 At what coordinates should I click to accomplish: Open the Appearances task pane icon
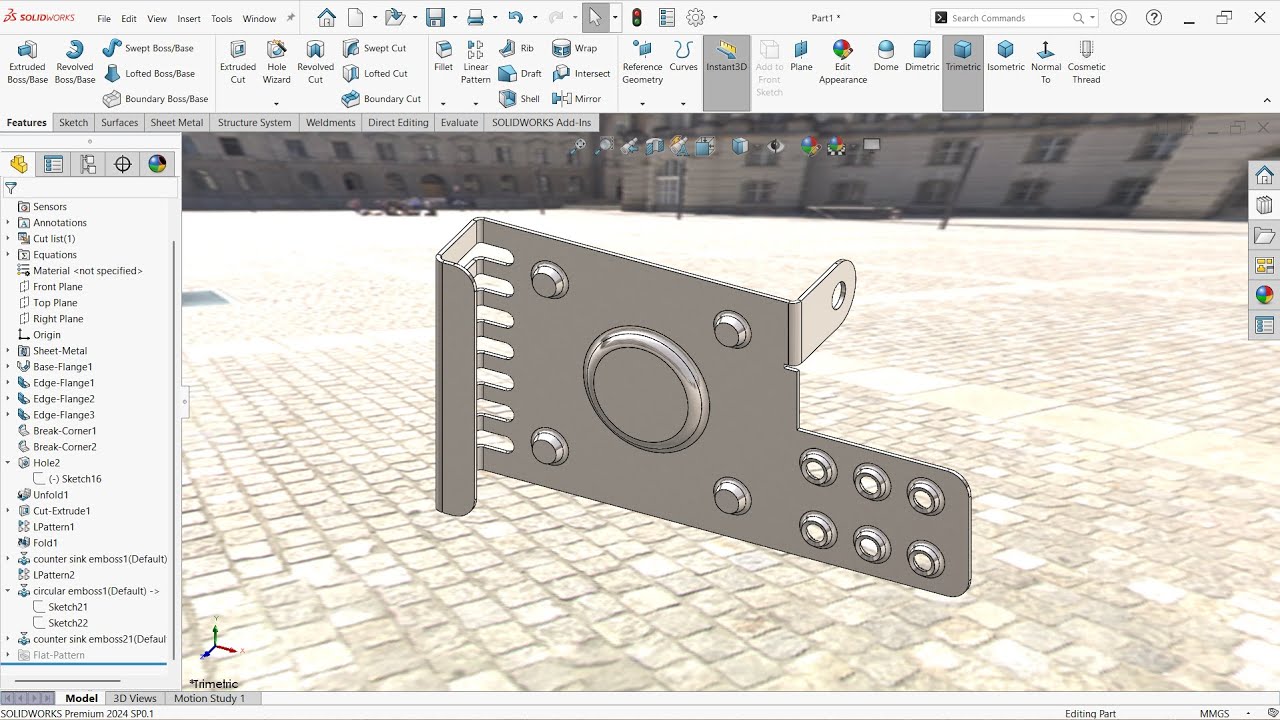[1265, 295]
